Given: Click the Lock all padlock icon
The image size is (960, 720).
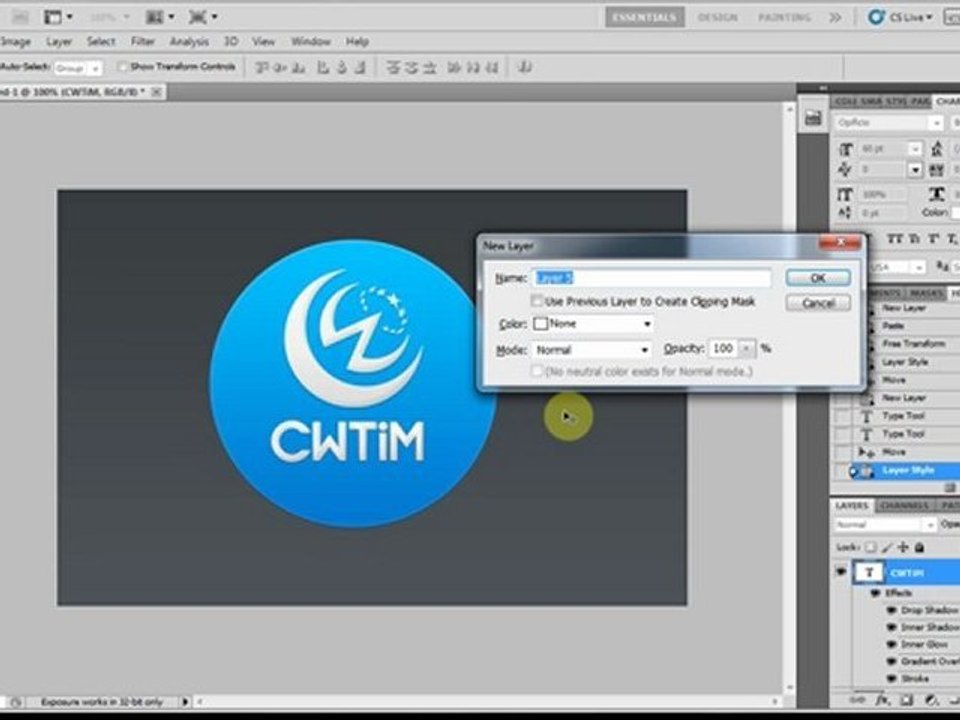Looking at the screenshot, I should pyautogui.click(x=919, y=547).
